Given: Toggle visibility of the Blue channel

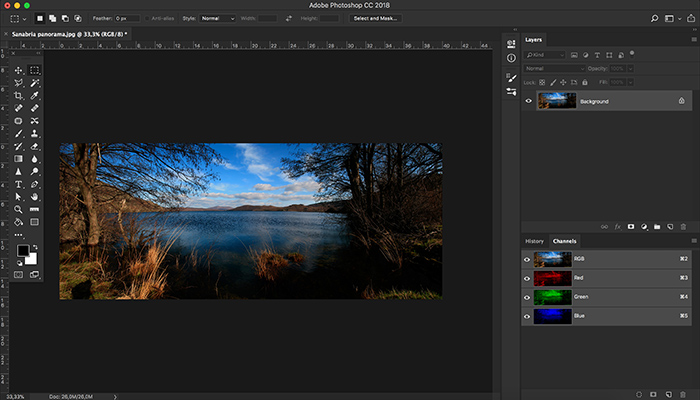Looking at the screenshot, I should [529, 315].
